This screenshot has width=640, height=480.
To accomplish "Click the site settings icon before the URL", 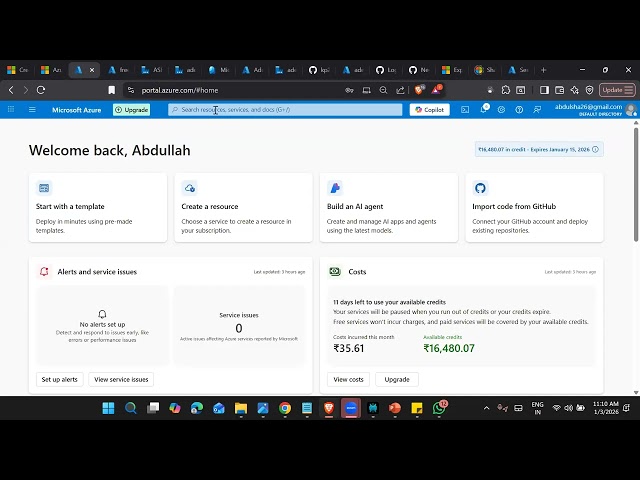I will (131, 90).
